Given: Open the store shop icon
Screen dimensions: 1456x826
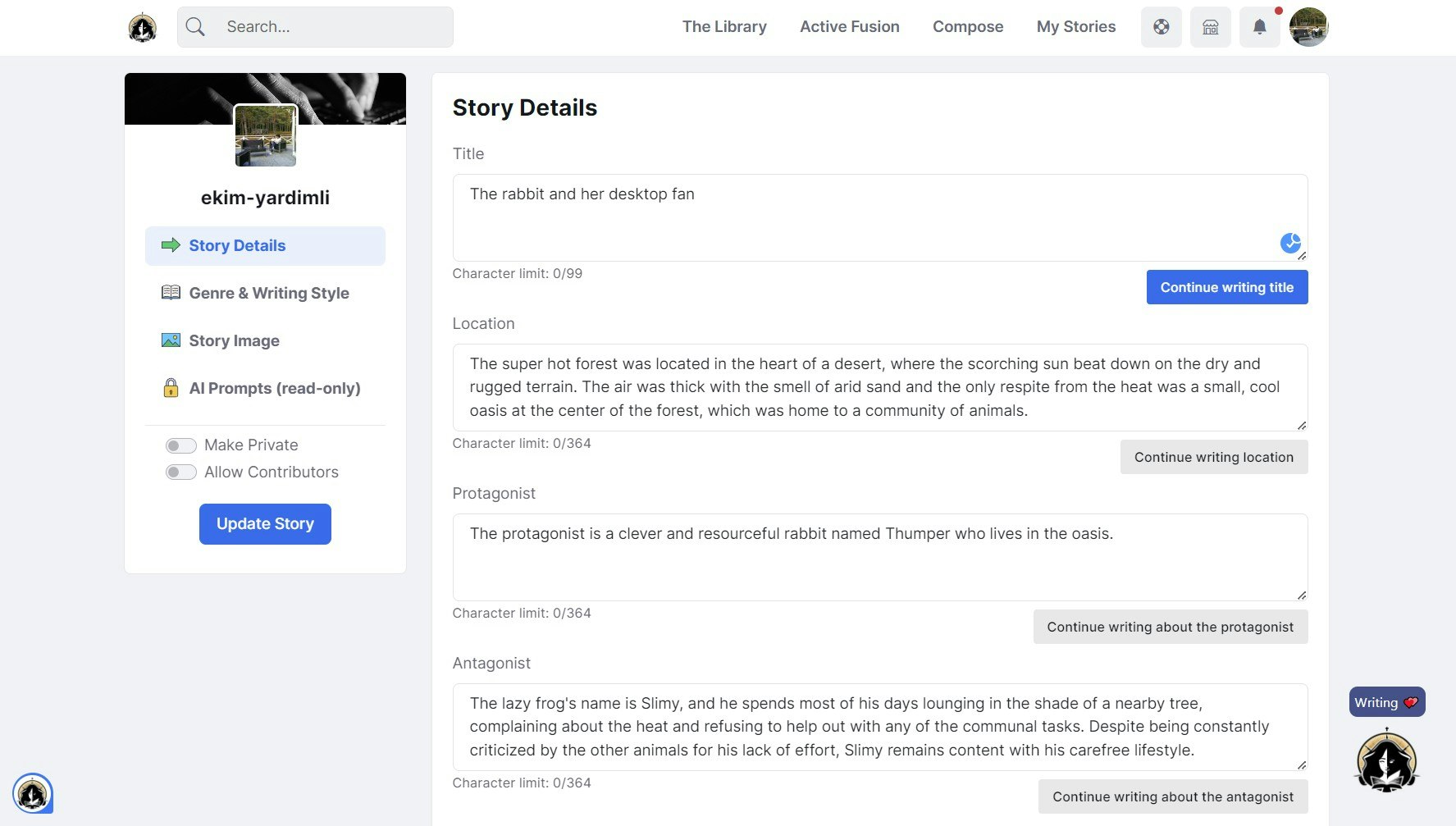Looking at the screenshot, I should pyautogui.click(x=1211, y=27).
